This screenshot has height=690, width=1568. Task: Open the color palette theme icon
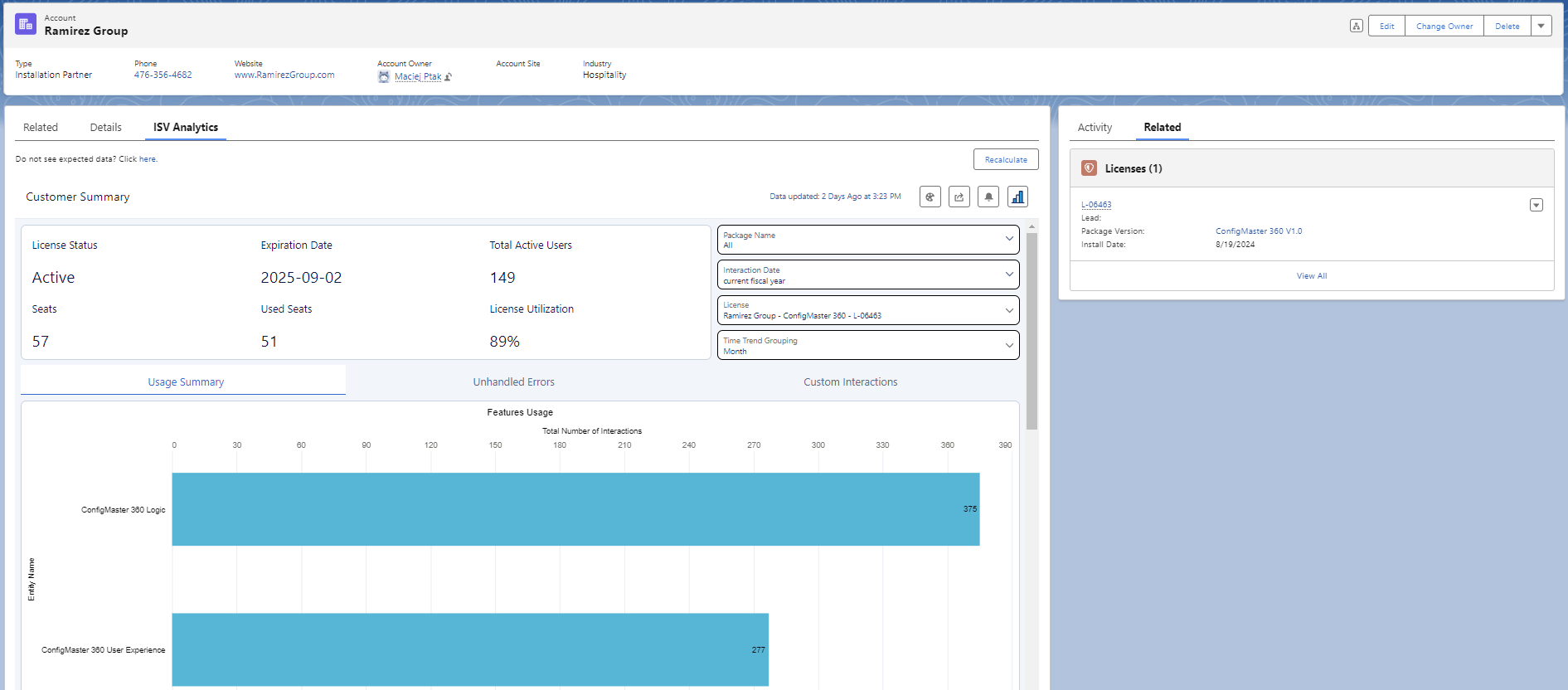(x=930, y=197)
